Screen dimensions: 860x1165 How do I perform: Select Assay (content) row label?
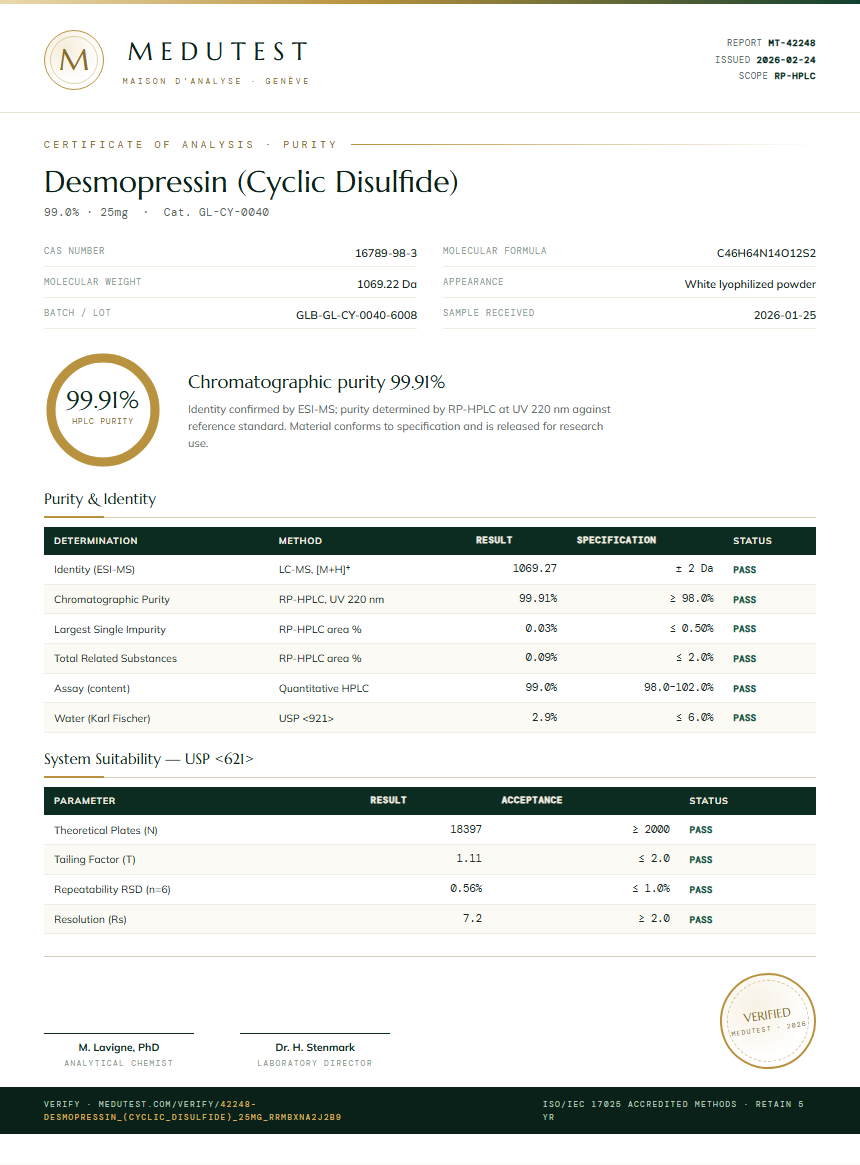tap(91, 689)
